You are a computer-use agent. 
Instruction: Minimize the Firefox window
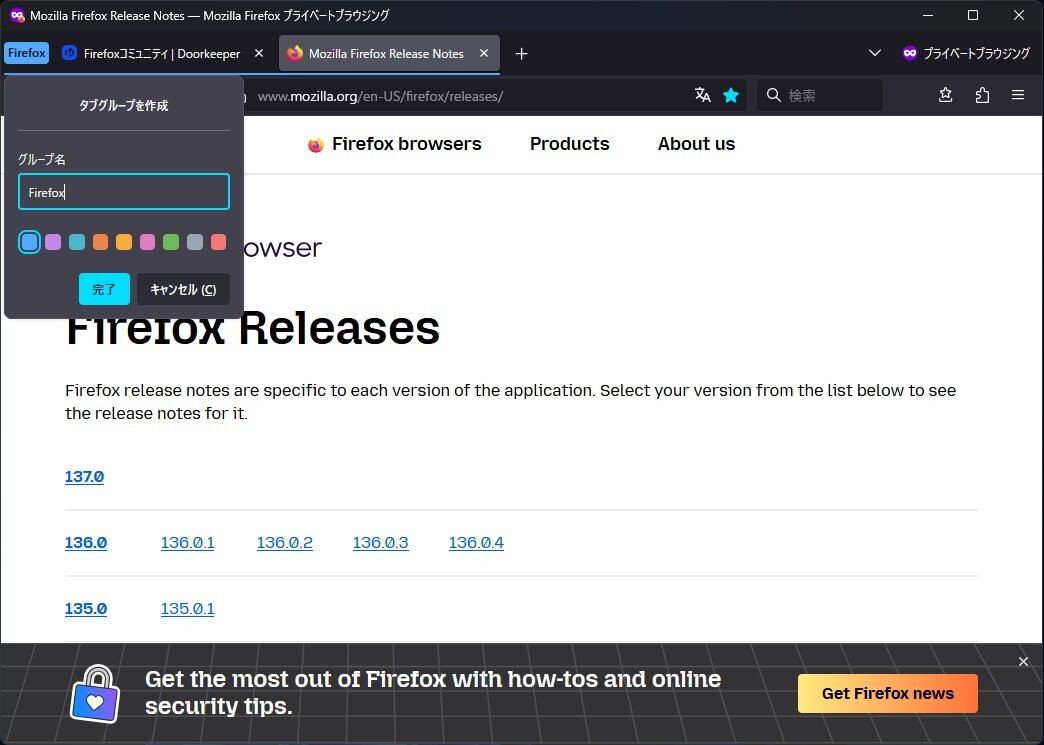click(x=927, y=15)
